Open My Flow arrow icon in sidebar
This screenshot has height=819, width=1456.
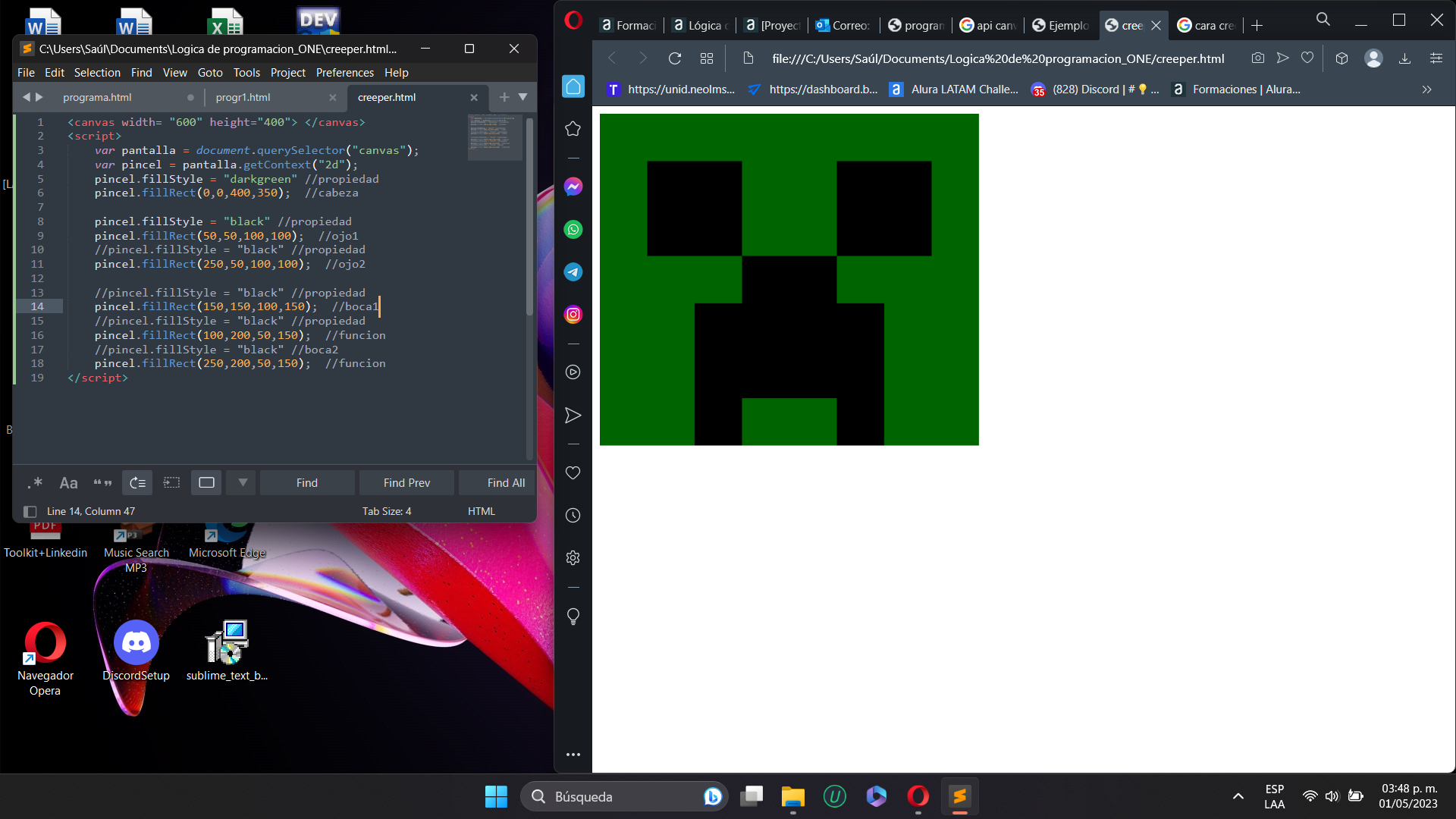[x=573, y=416]
